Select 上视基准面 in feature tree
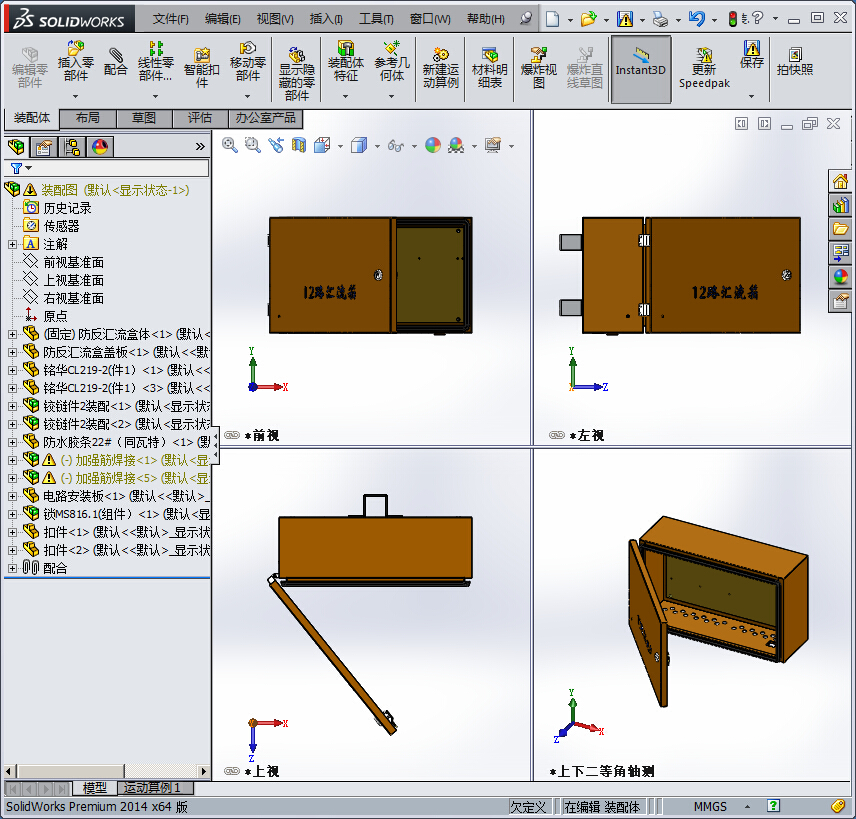The image size is (856, 819). pos(73,281)
